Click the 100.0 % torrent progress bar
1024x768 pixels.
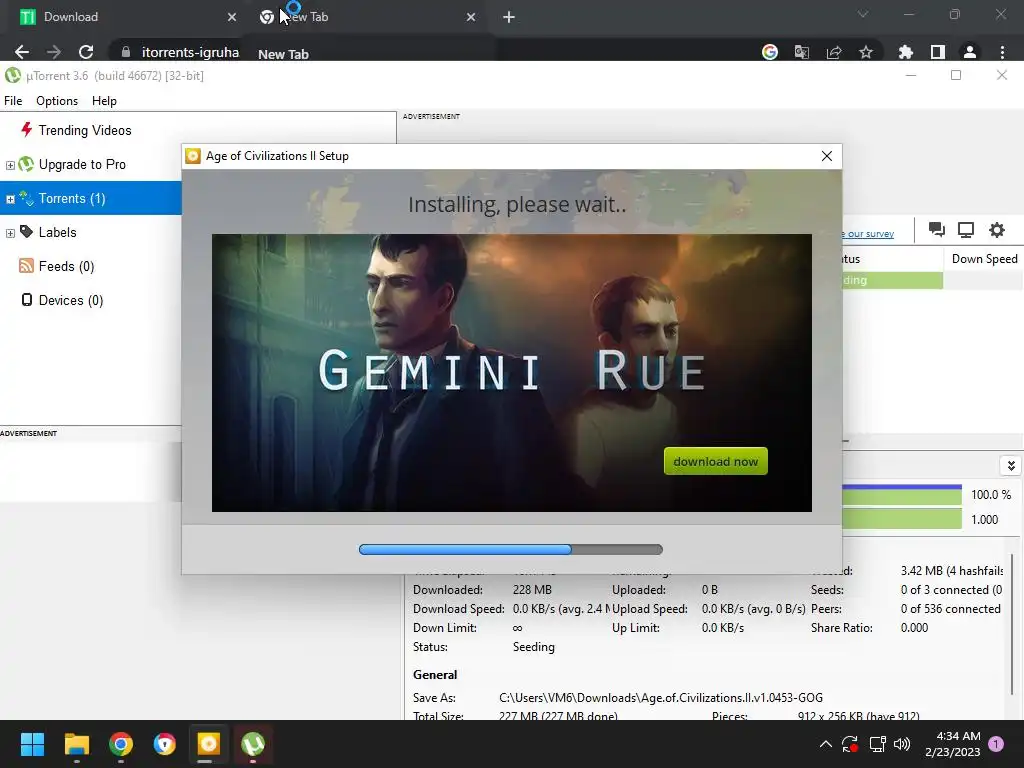coord(902,494)
